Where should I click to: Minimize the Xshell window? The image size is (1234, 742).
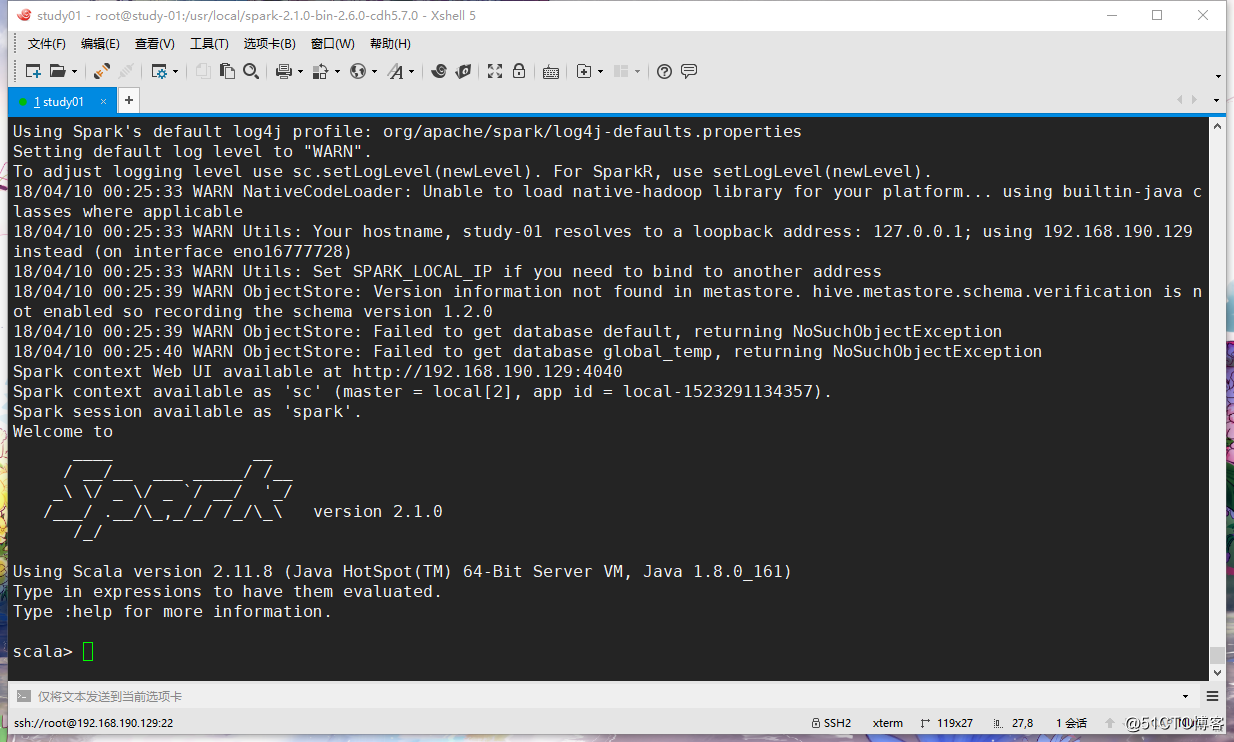tap(1111, 15)
